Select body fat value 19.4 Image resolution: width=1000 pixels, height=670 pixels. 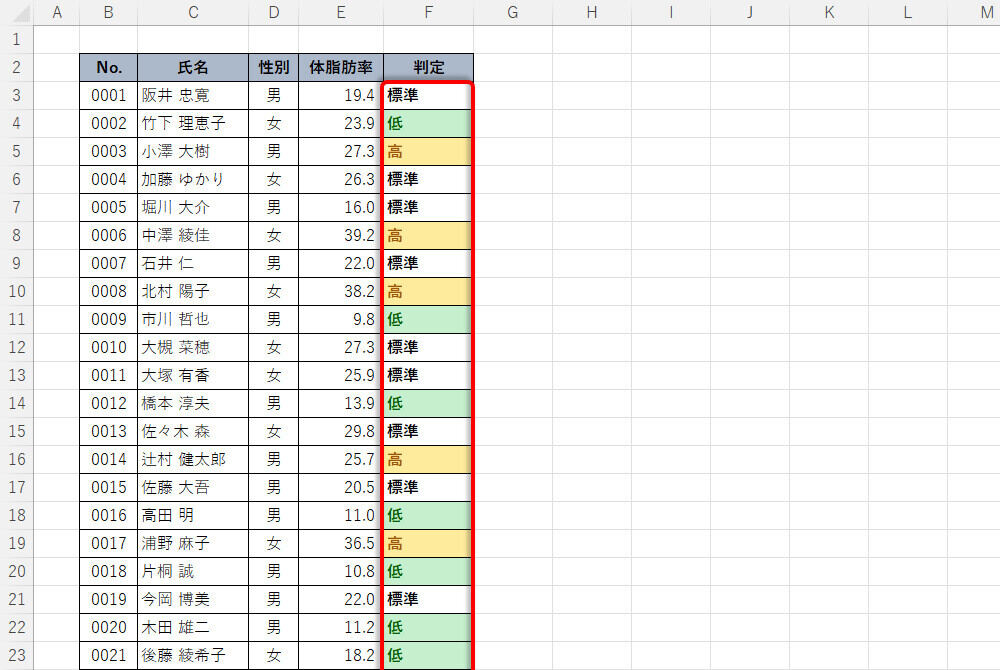coord(341,96)
